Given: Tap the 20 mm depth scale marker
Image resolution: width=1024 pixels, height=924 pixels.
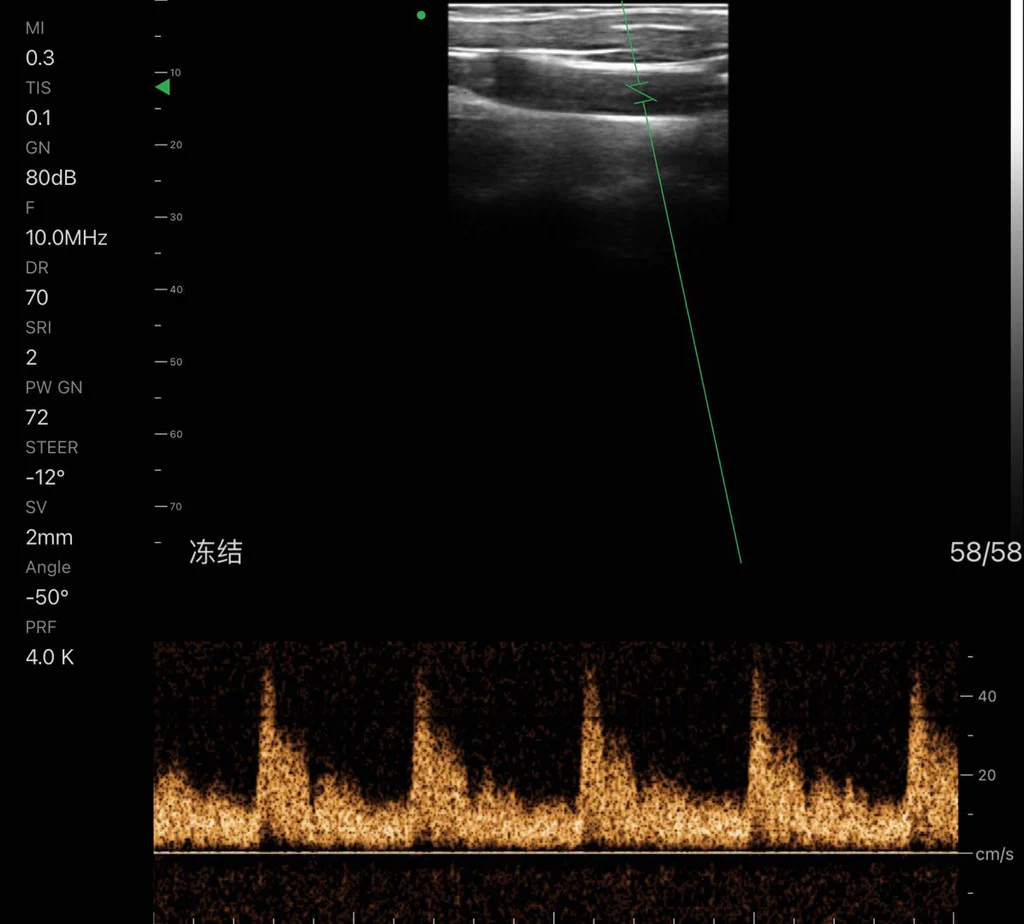Looking at the screenshot, I should click(169, 145).
